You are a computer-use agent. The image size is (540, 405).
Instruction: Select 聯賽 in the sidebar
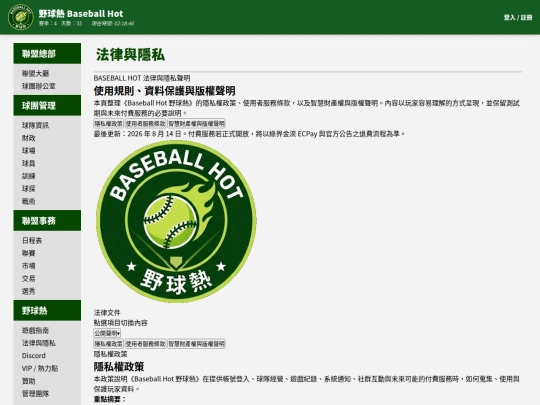tap(29, 253)
